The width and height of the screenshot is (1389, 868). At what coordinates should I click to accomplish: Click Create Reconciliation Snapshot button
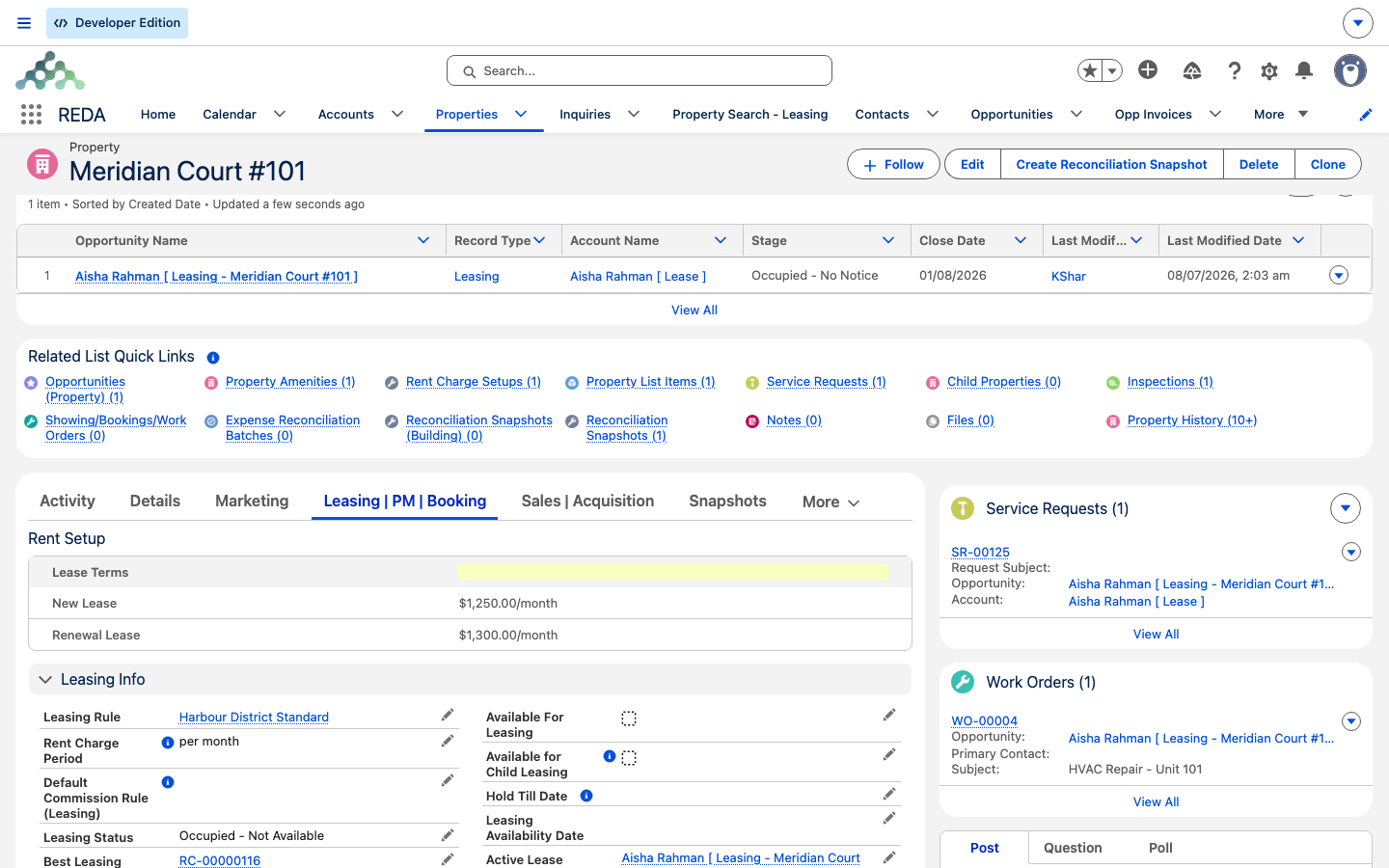click(1111, 164)
